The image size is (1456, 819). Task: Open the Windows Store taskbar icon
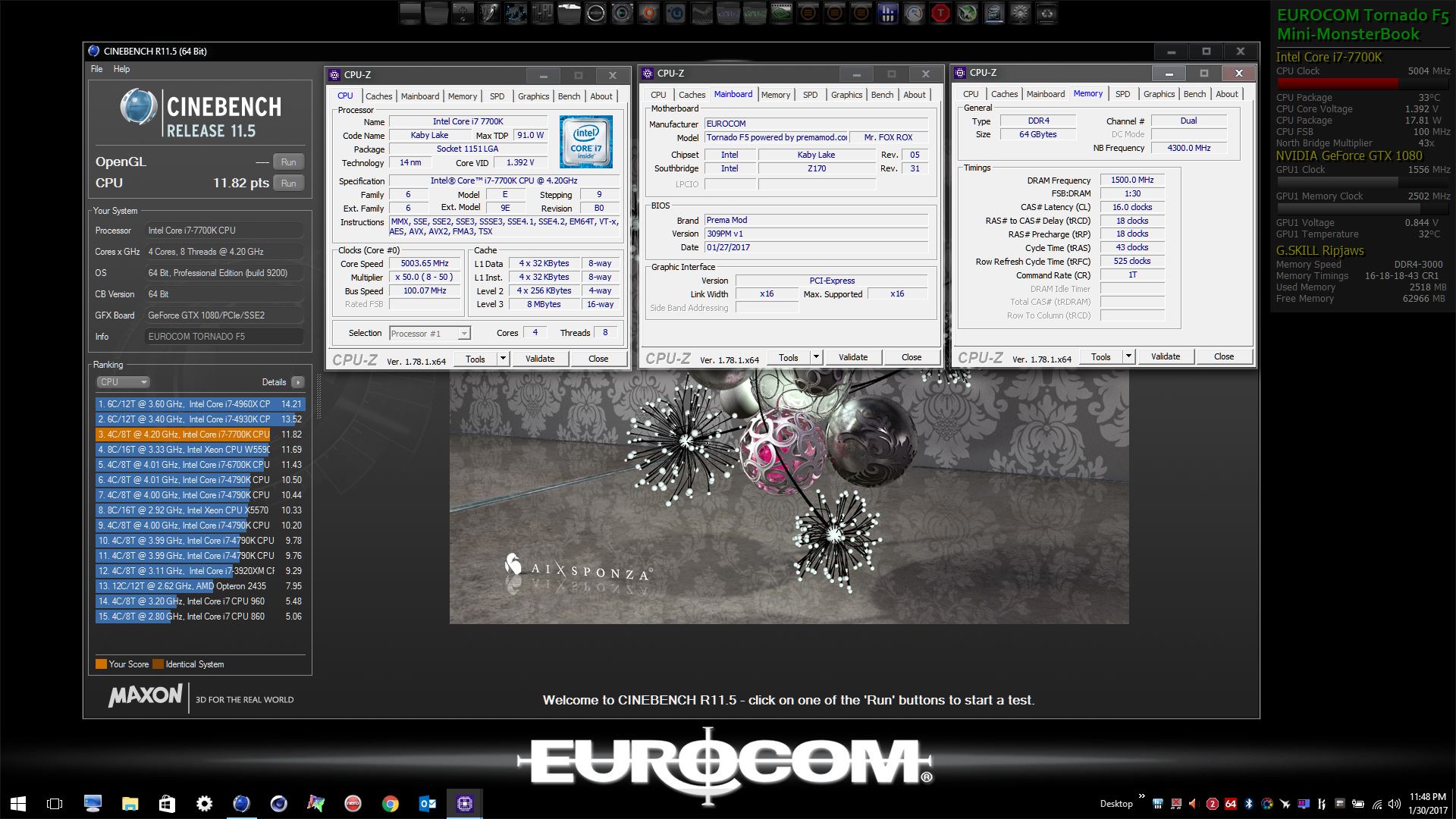[x=167, y=804]
